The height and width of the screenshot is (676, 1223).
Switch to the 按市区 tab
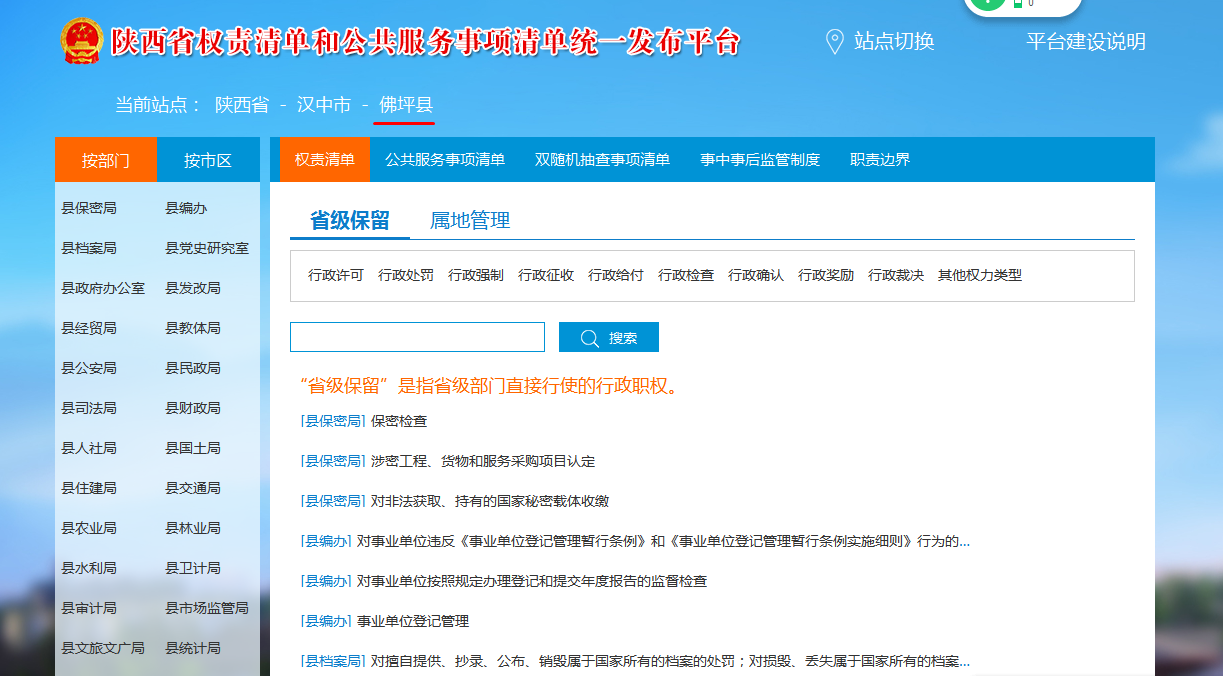pyautogui.click(x=208, y=160)
